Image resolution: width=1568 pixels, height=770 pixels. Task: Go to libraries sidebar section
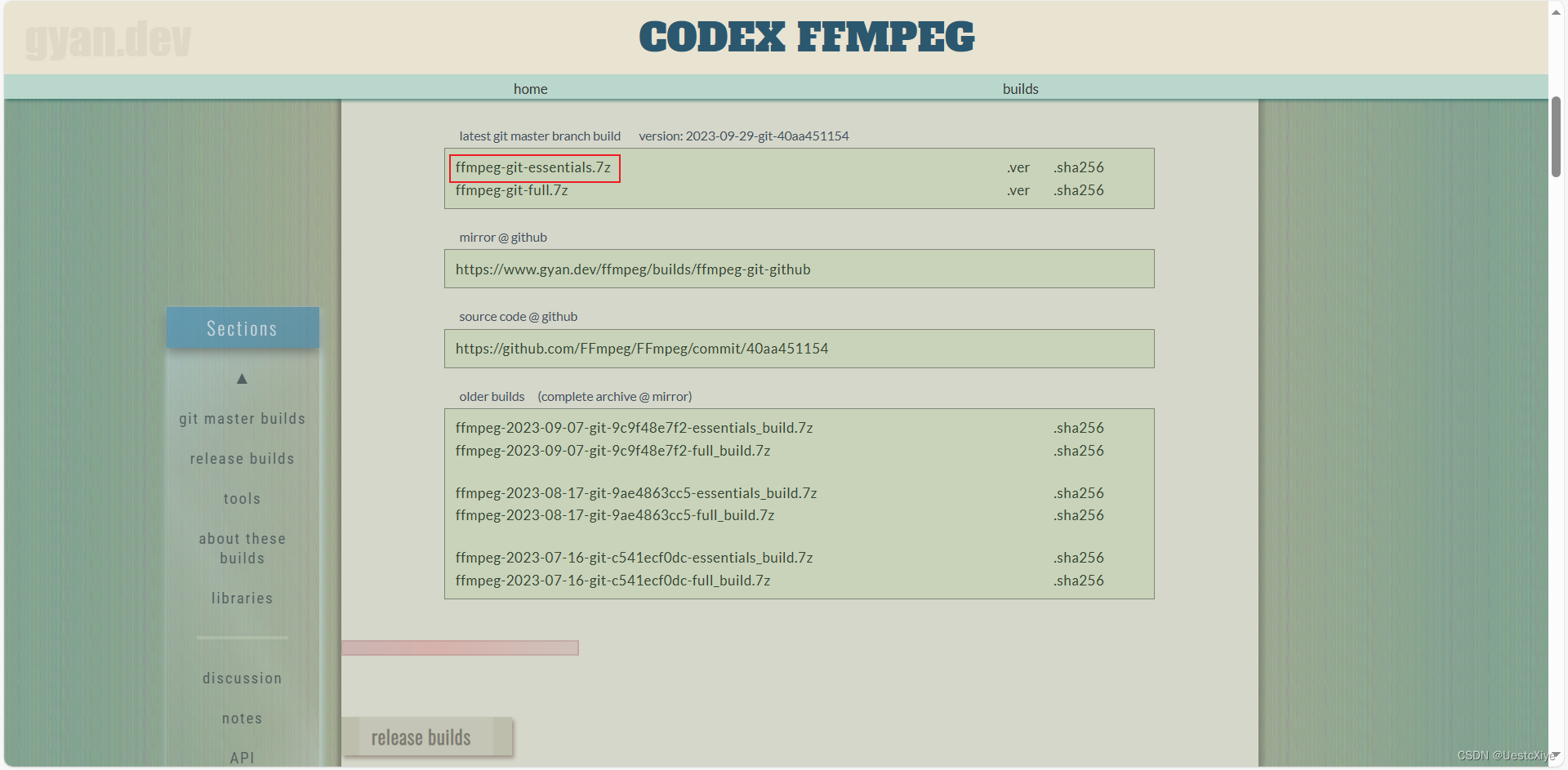click(243, 599)
